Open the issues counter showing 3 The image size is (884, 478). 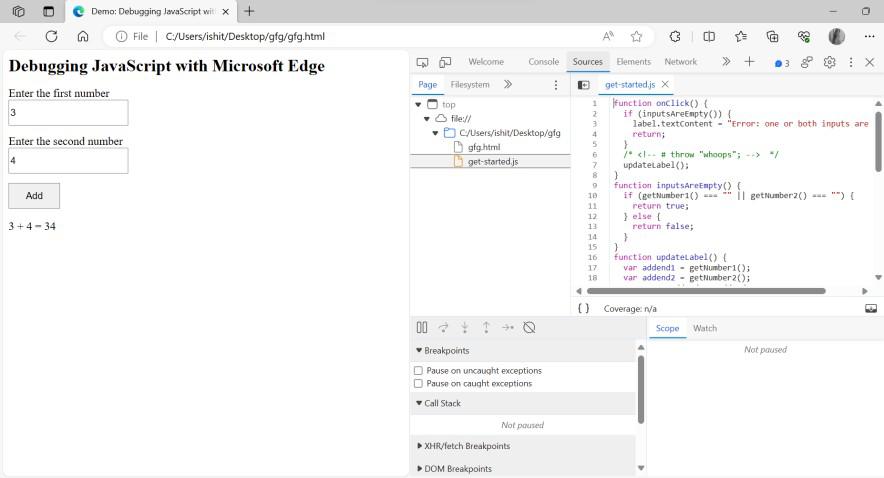(x=782, y=63)
